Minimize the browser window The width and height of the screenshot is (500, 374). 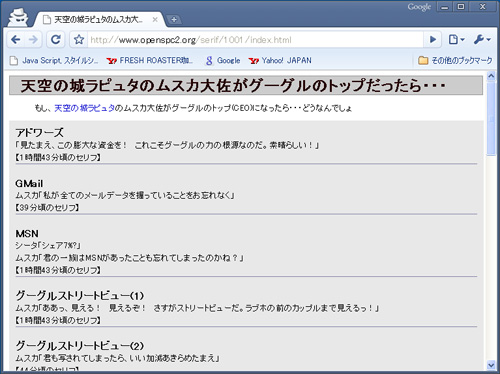445,7
